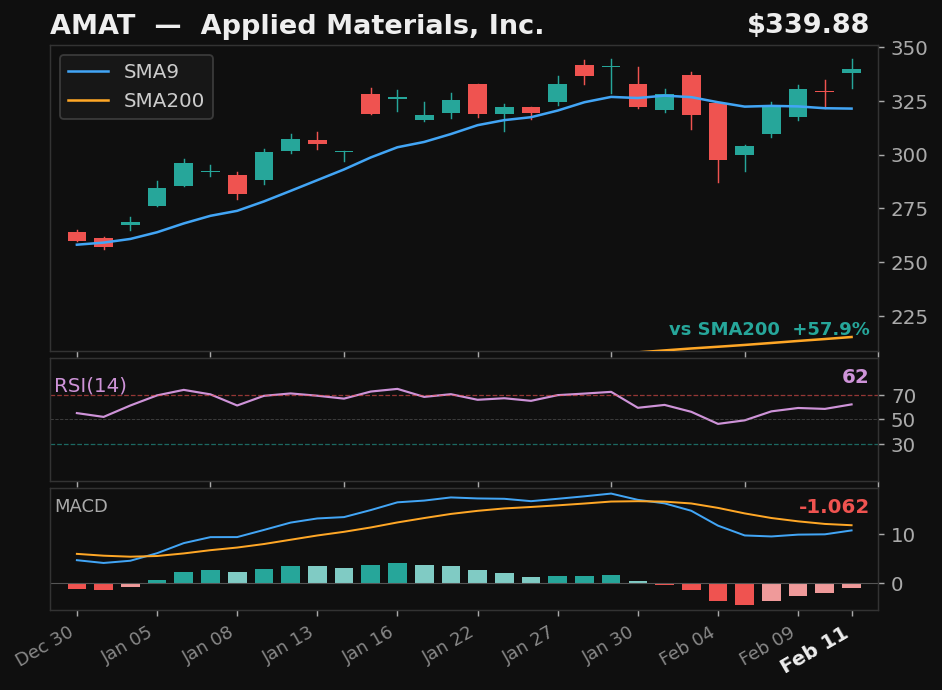This screenshot has width=942, height=690.
Task: Click the first red candlestick on Dec 30
Action: coord(77,237)
